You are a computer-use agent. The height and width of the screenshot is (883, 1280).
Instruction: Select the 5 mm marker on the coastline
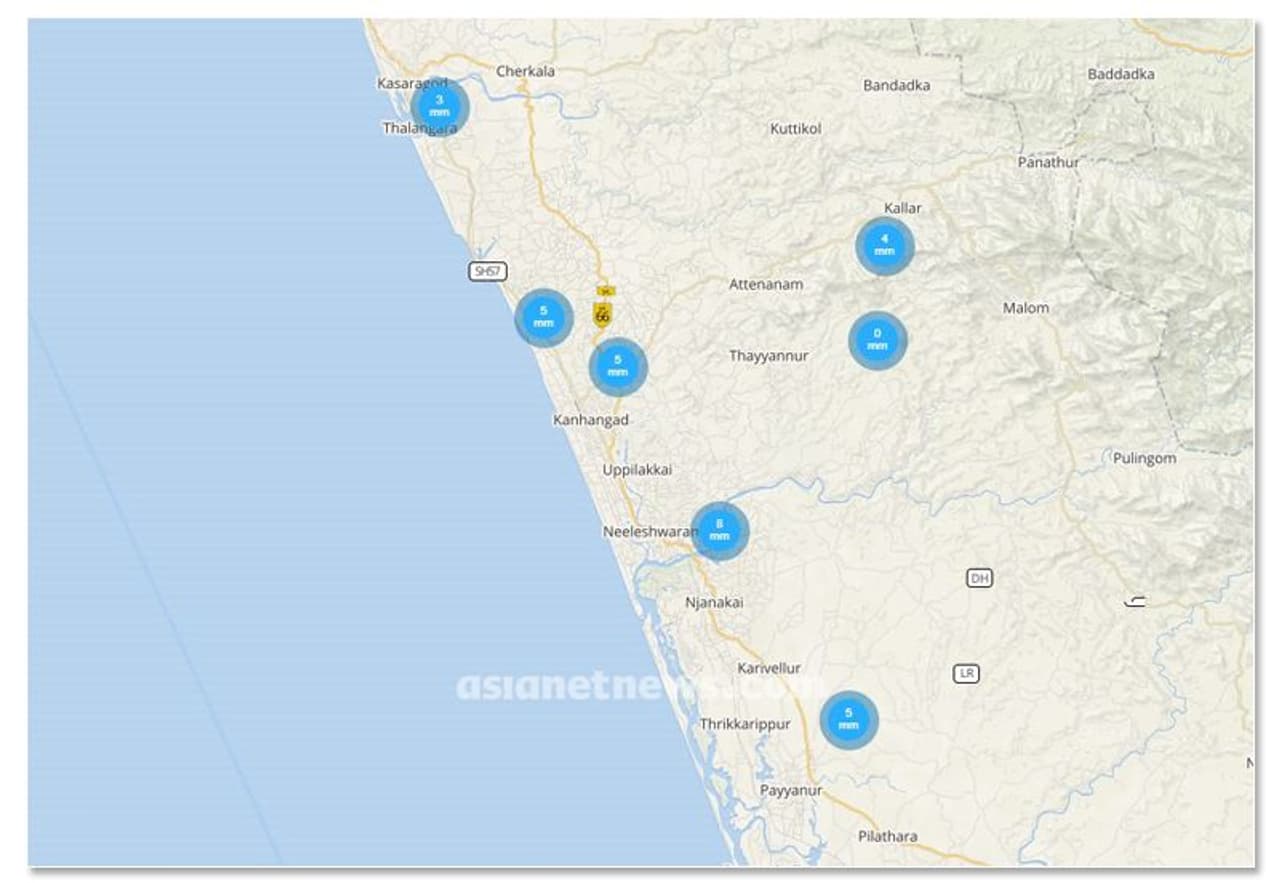543,317
